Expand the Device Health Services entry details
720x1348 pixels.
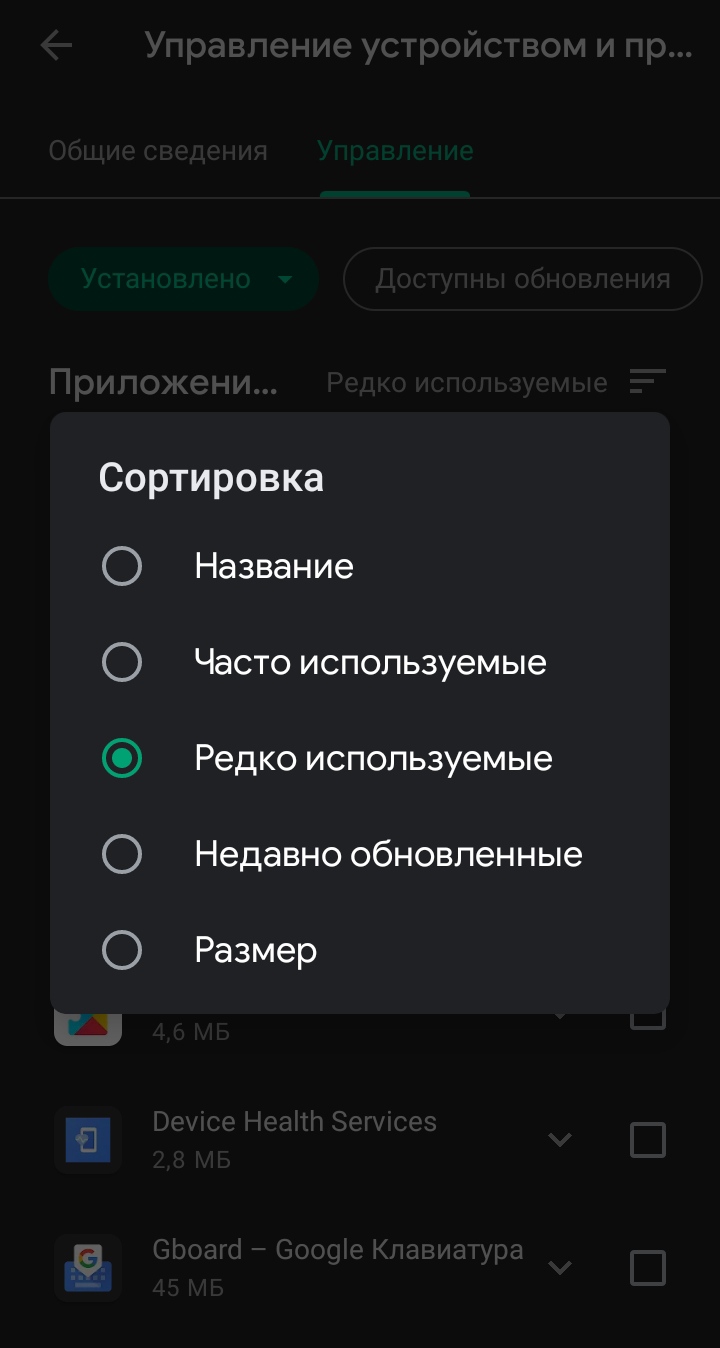click(561, 1140)
